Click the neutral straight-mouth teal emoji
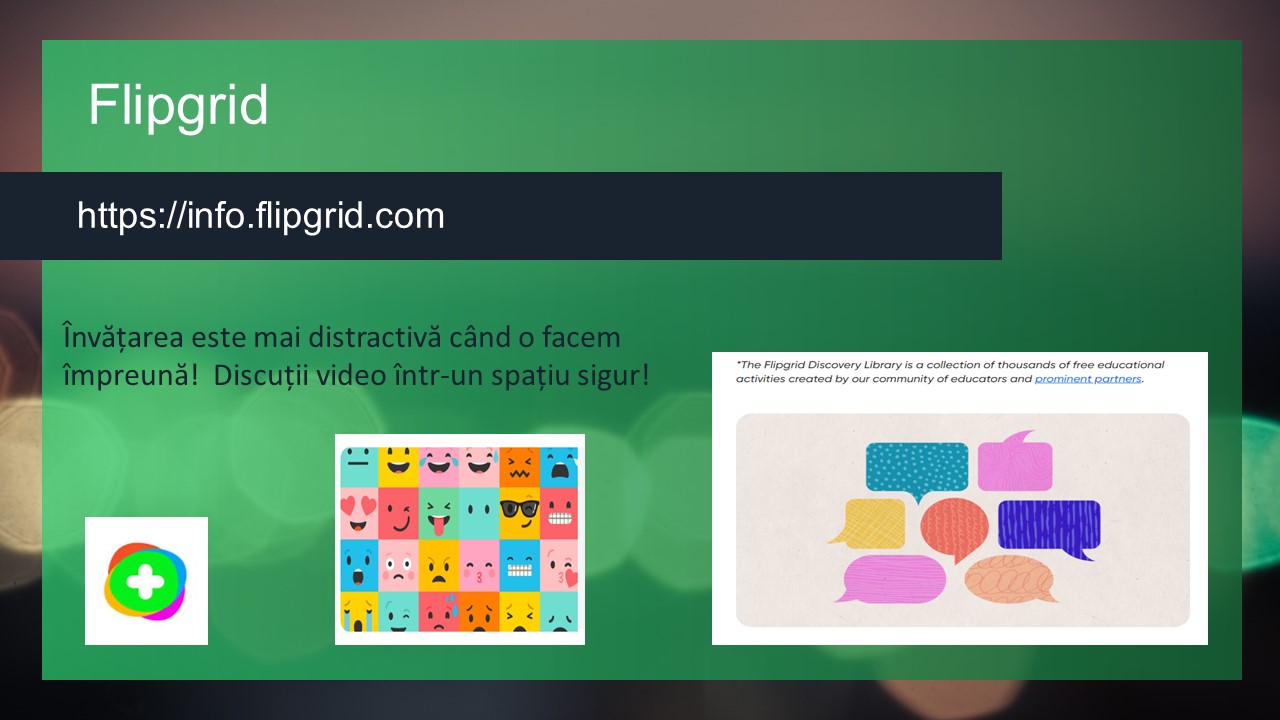Screen dimensions: 1280x720 (358, 466)
